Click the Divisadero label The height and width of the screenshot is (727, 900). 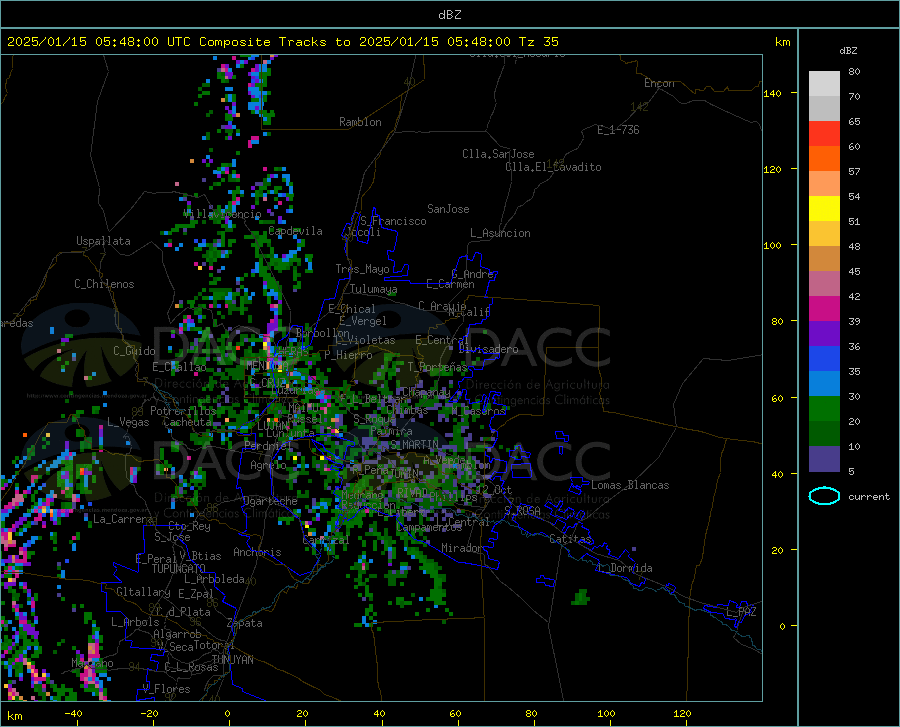point(488,349)
